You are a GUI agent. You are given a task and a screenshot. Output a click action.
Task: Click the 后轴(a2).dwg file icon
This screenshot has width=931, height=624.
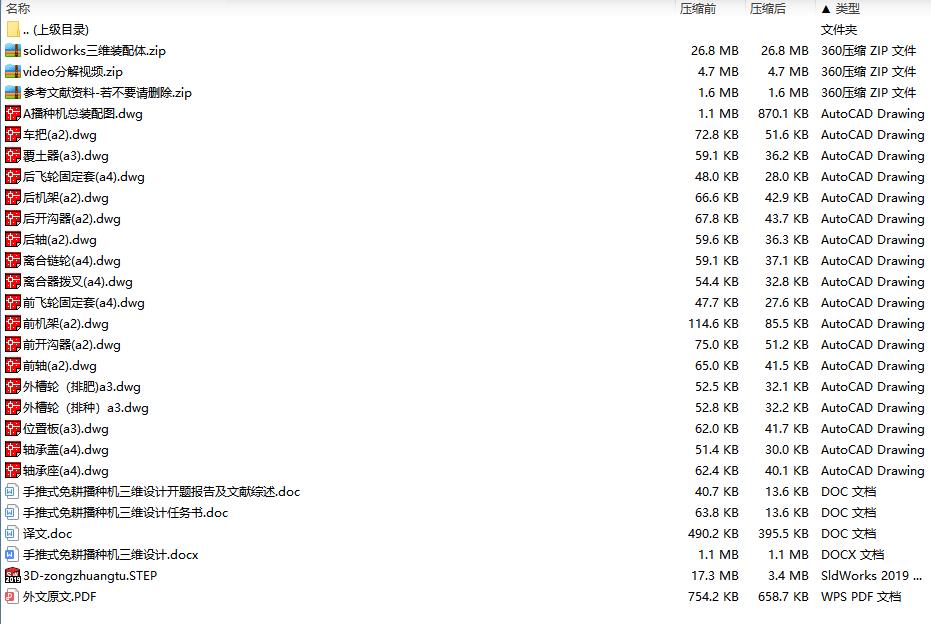[13, 239]
